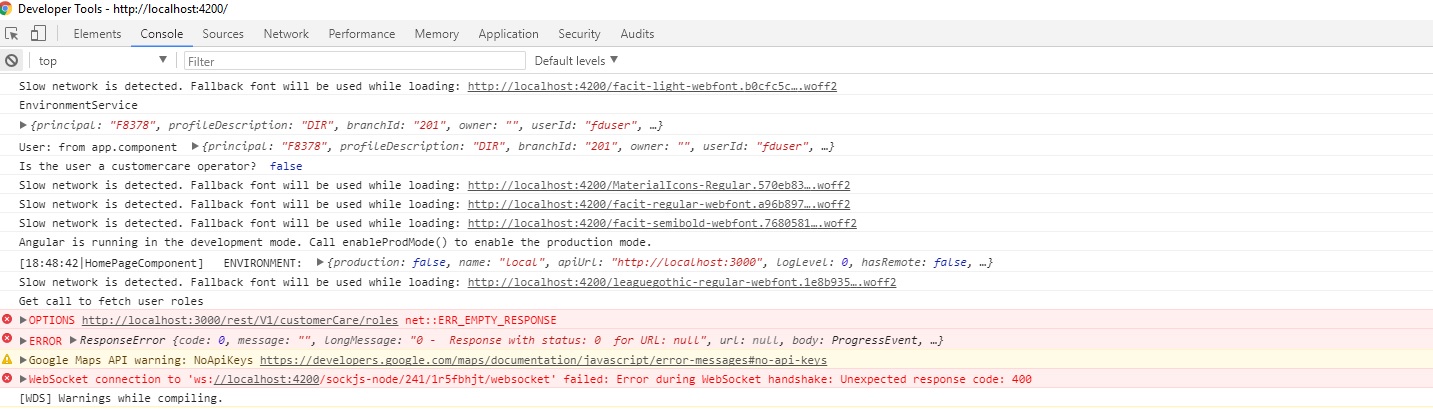This screenshot has width=1433, height=409.
Task: Click 'Angular is running in the development mode' message
Action: click(335, 243)
